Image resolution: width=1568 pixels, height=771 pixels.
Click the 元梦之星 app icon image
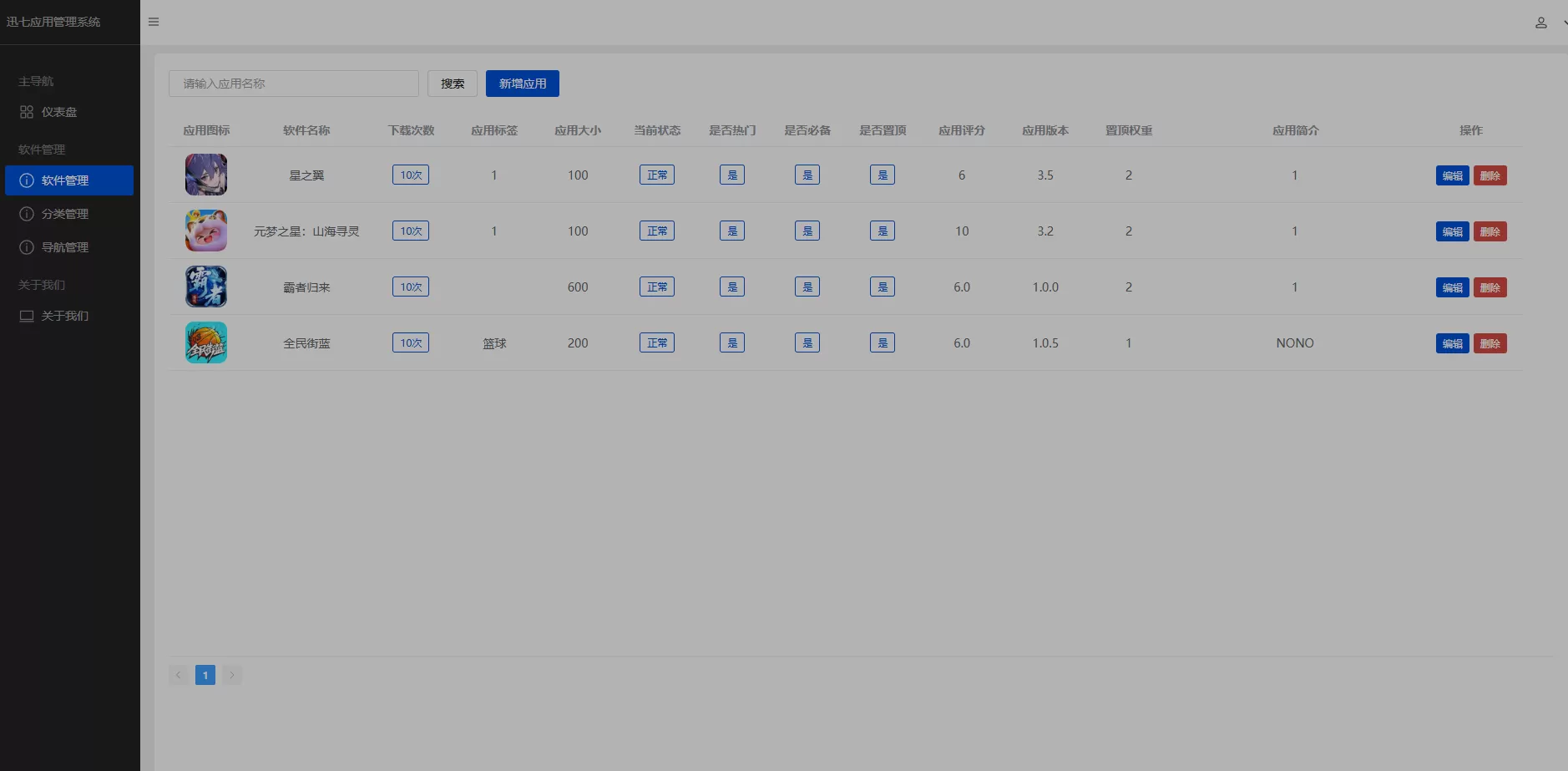(206, 231)
